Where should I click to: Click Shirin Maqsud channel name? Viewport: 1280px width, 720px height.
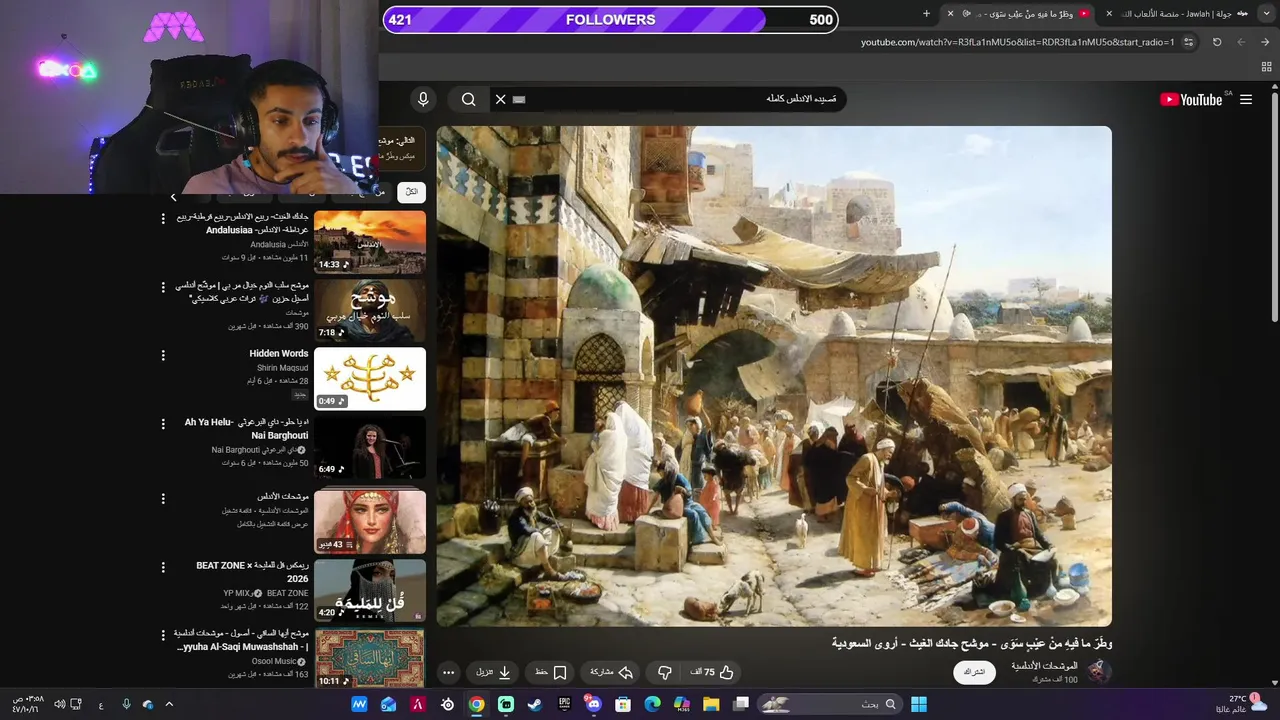[283, 368]
